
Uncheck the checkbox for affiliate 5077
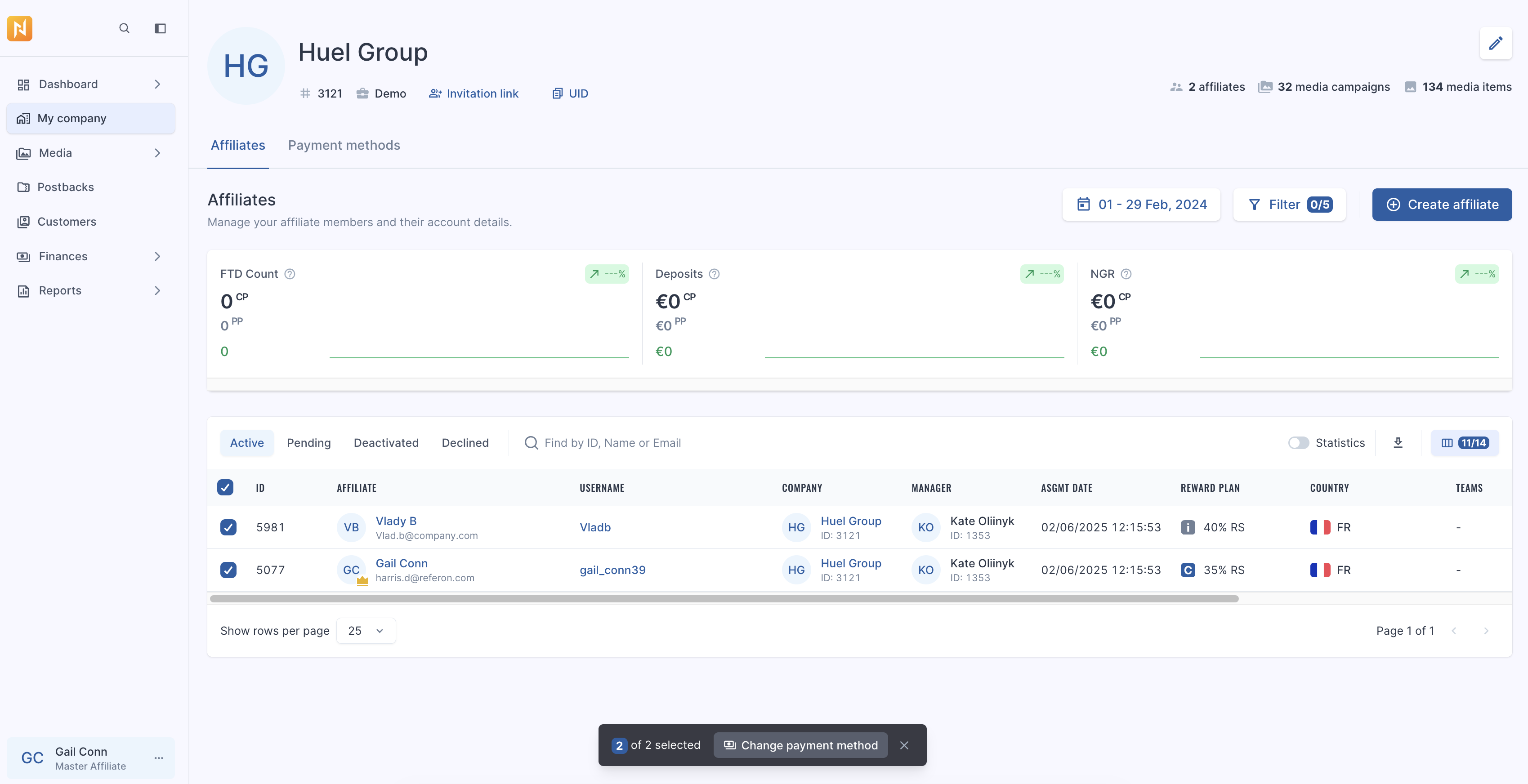tap(228, 570)
